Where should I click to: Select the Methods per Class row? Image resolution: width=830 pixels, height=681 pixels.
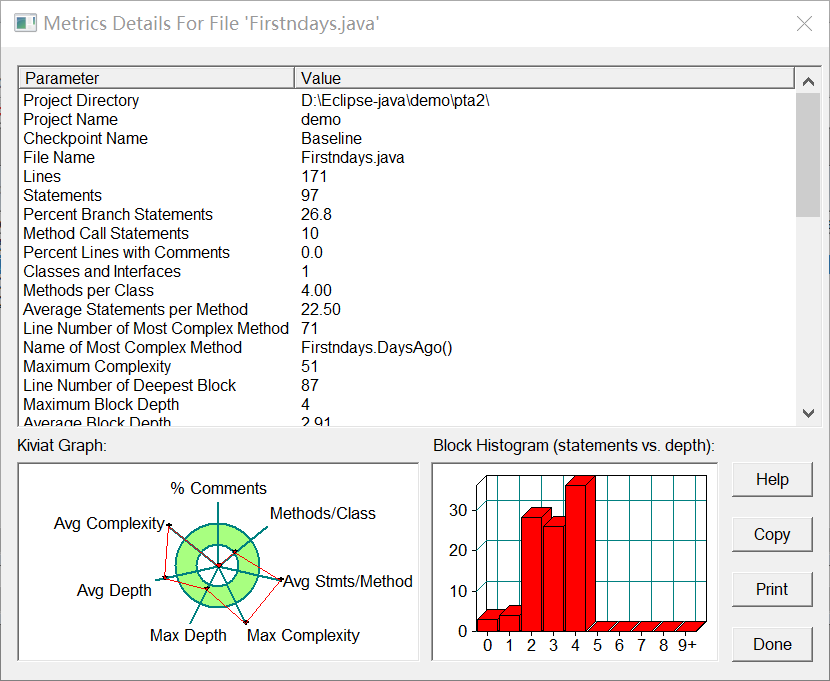point(408,291)
